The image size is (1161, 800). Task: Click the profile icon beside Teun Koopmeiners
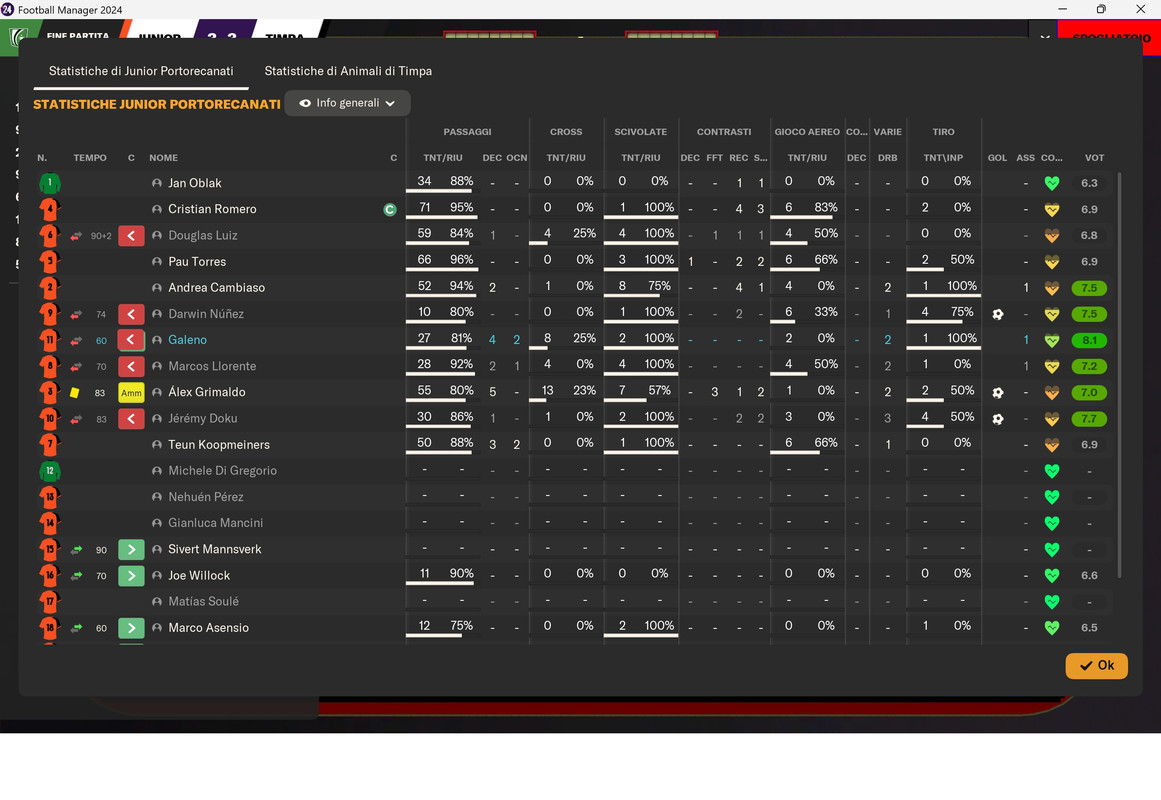(x=157, y=444)
